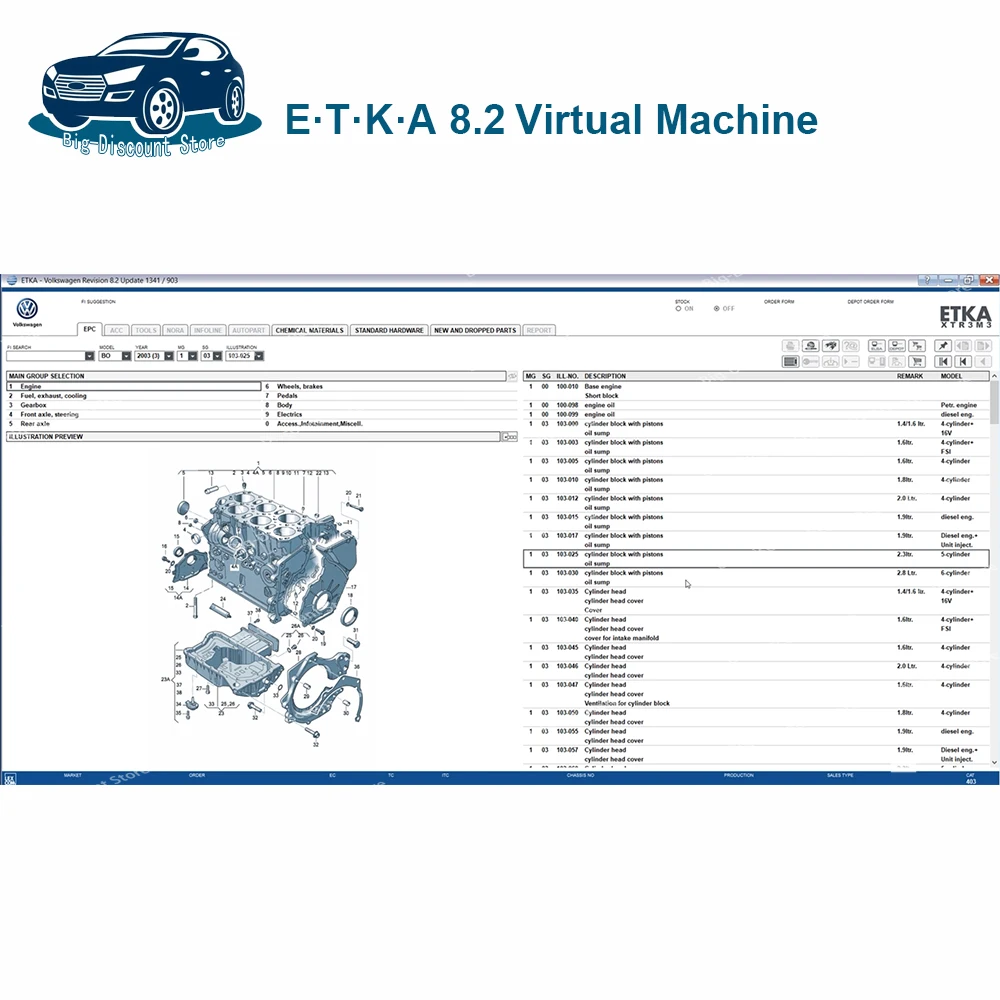This screenshot has width=1000, height=1000.
Task: Click the printer icon in toolbar
Action: [x=790, y=346]
